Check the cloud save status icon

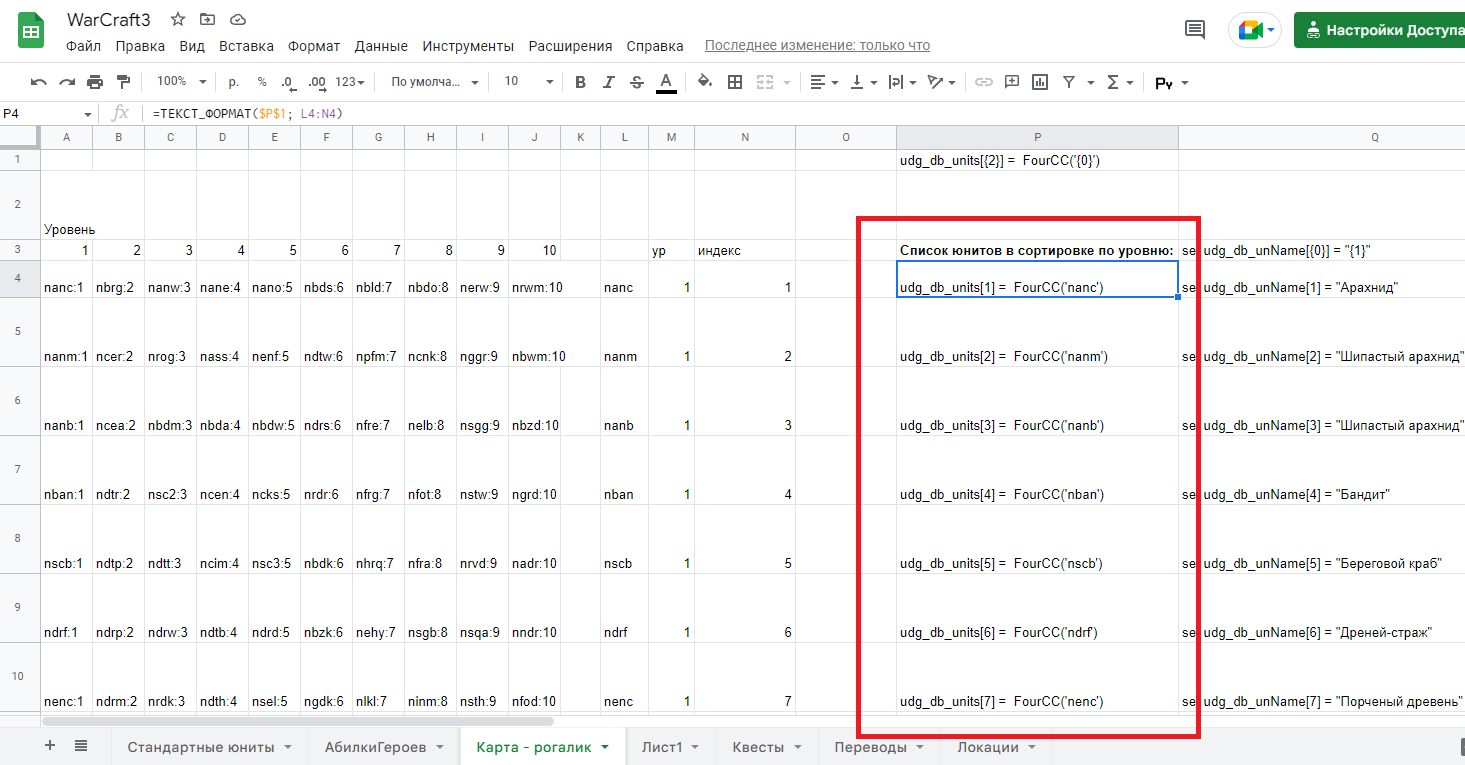[x=237, y=19]
